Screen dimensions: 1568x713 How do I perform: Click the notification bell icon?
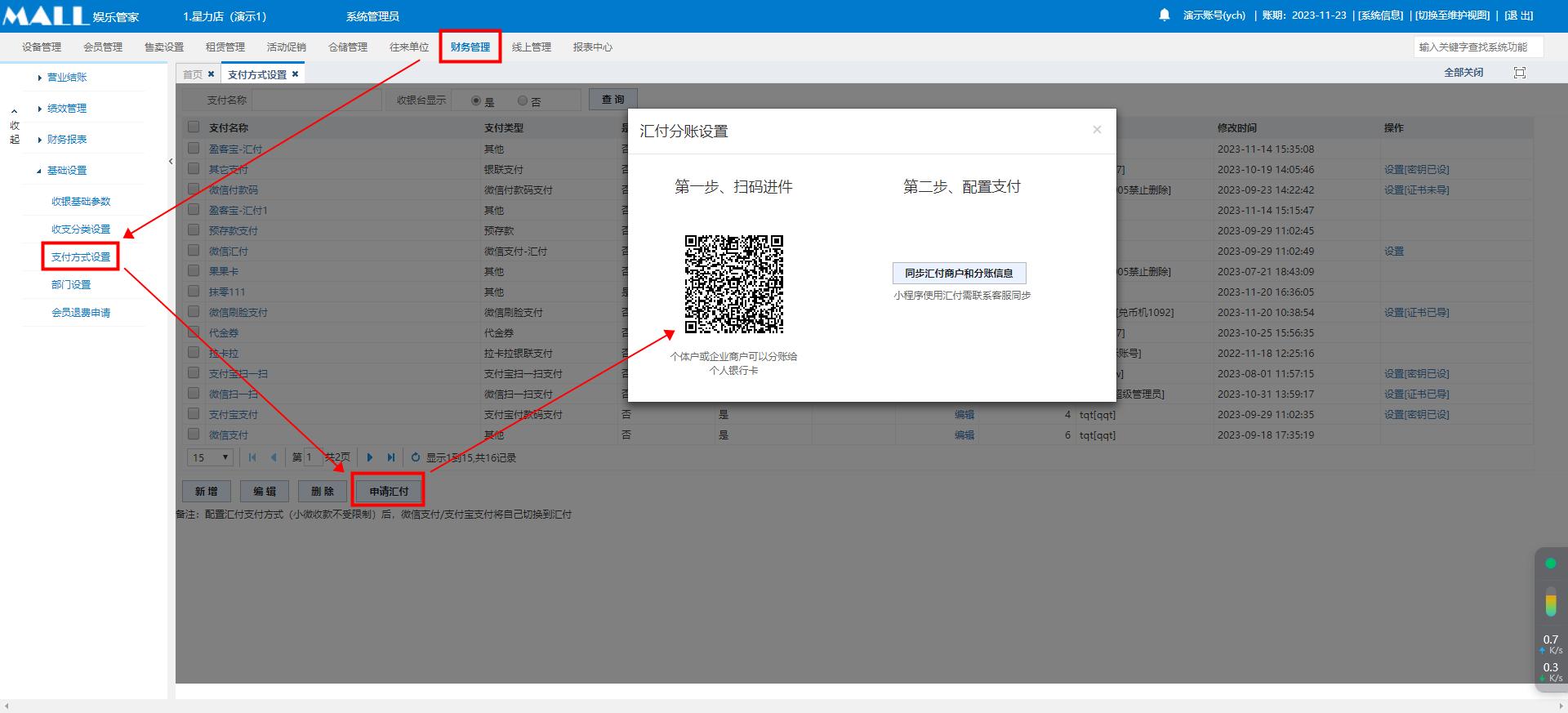pos(1165,15)
